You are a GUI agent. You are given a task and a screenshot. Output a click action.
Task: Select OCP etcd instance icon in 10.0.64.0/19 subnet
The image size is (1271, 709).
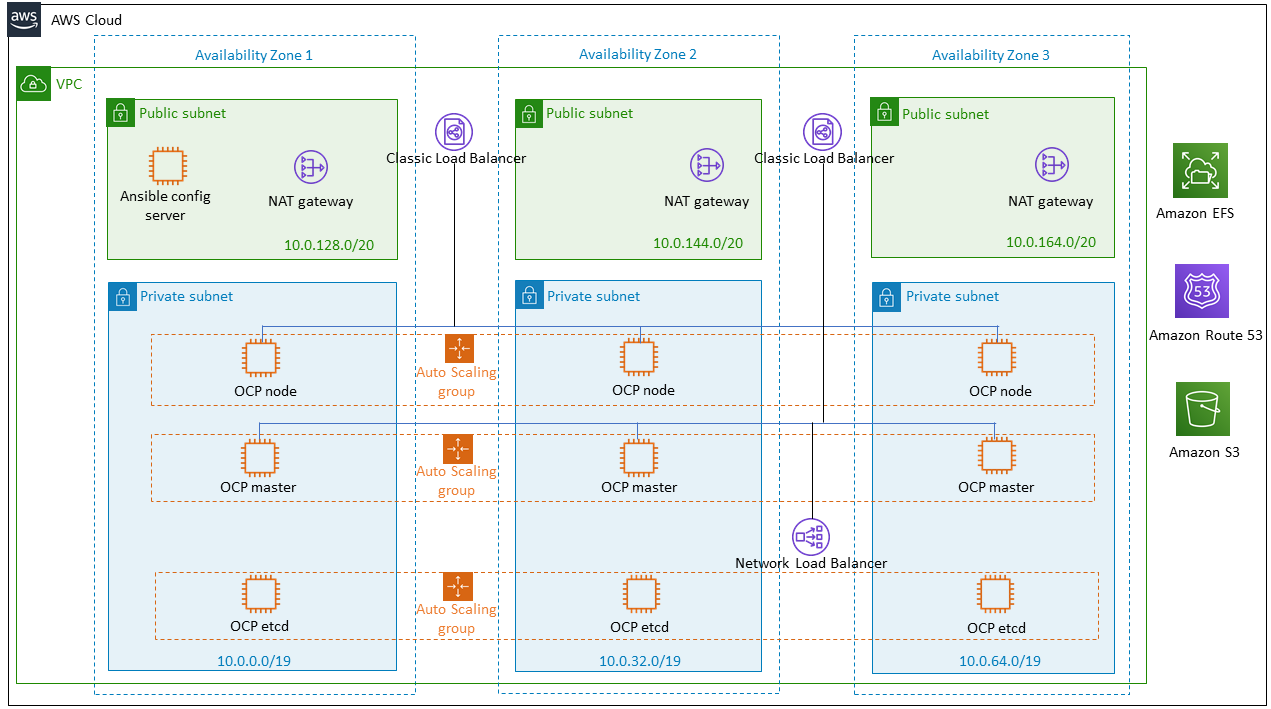pos(996,594)
